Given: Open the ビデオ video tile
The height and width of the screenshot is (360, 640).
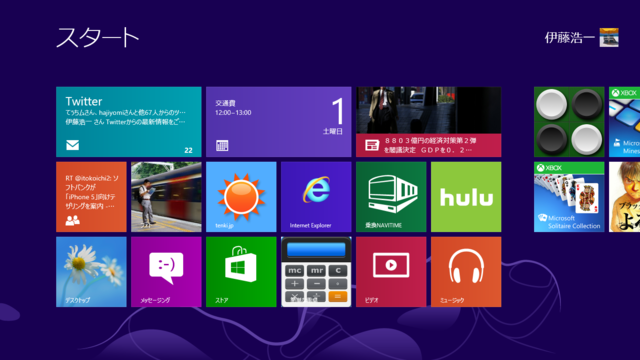Looking at the screenshot, I should point(391,272).
